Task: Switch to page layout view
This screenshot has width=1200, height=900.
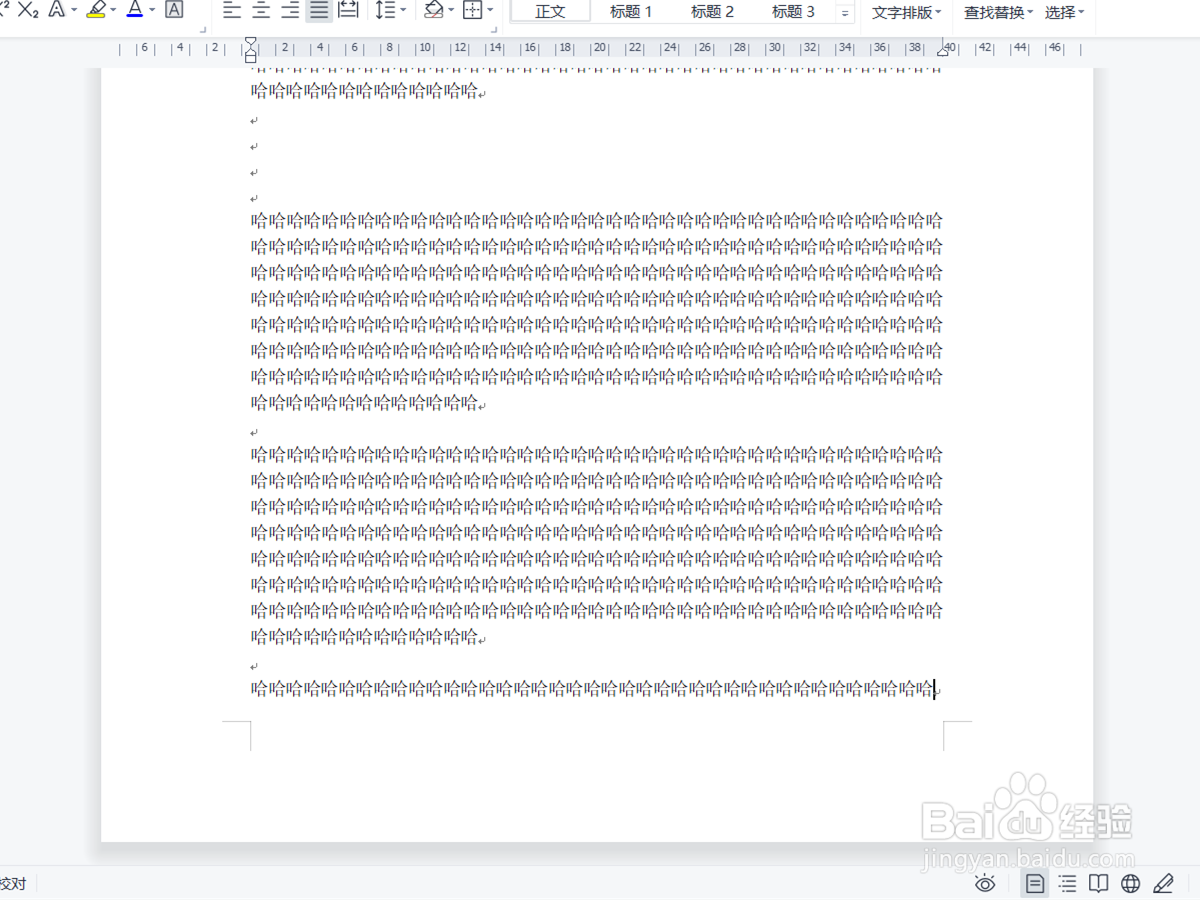Action: click(1035, 883)
